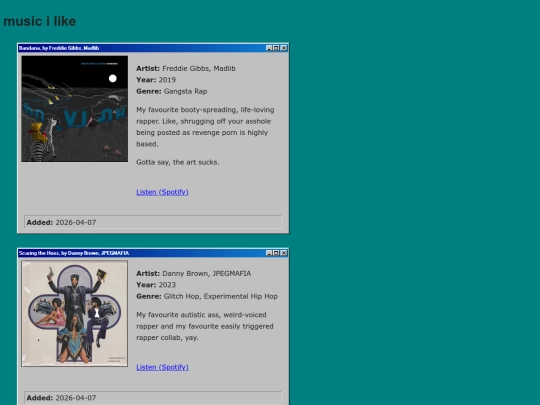Select the text 'Freddie Gibbs, Madlib' after Artist

click(x=199, y=69)
